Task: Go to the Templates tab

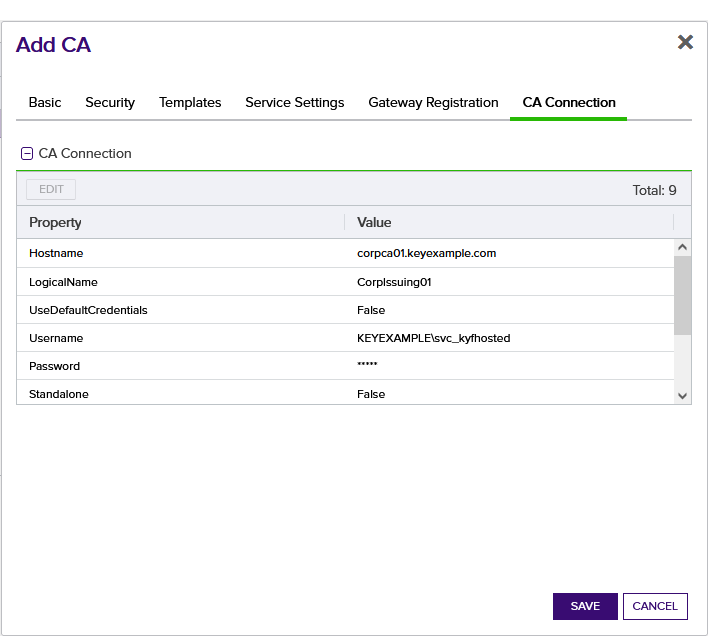Action: point(190,102)
